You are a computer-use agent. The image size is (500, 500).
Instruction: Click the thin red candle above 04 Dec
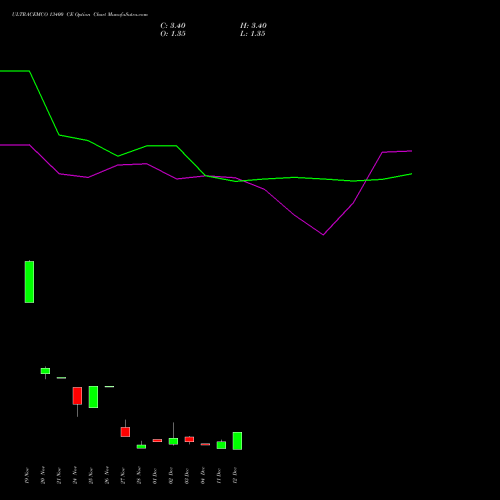pyautogui.click(x=205, y=444)
